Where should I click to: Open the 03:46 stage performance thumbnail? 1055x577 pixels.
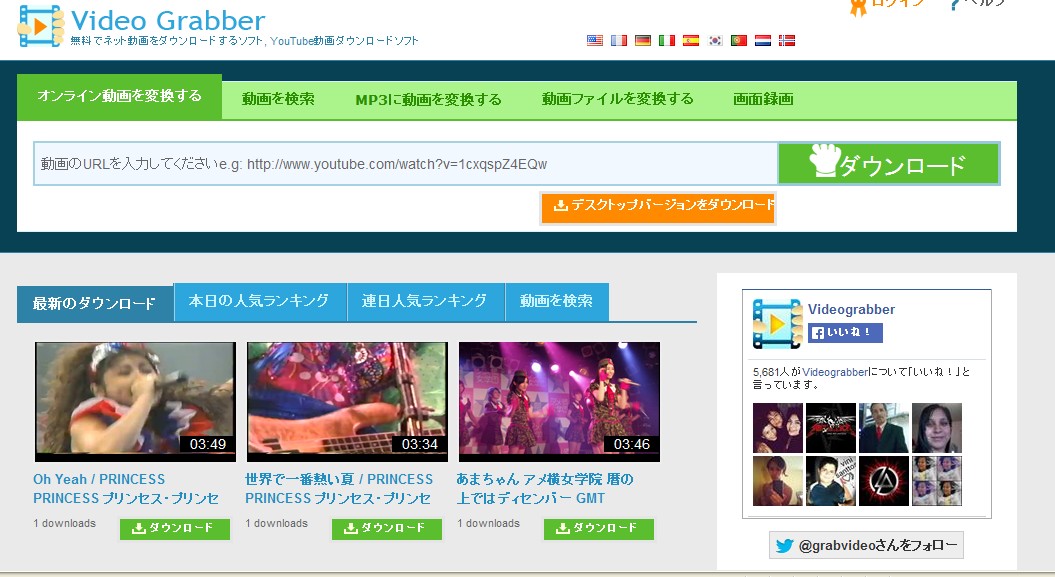click(559, 401)
